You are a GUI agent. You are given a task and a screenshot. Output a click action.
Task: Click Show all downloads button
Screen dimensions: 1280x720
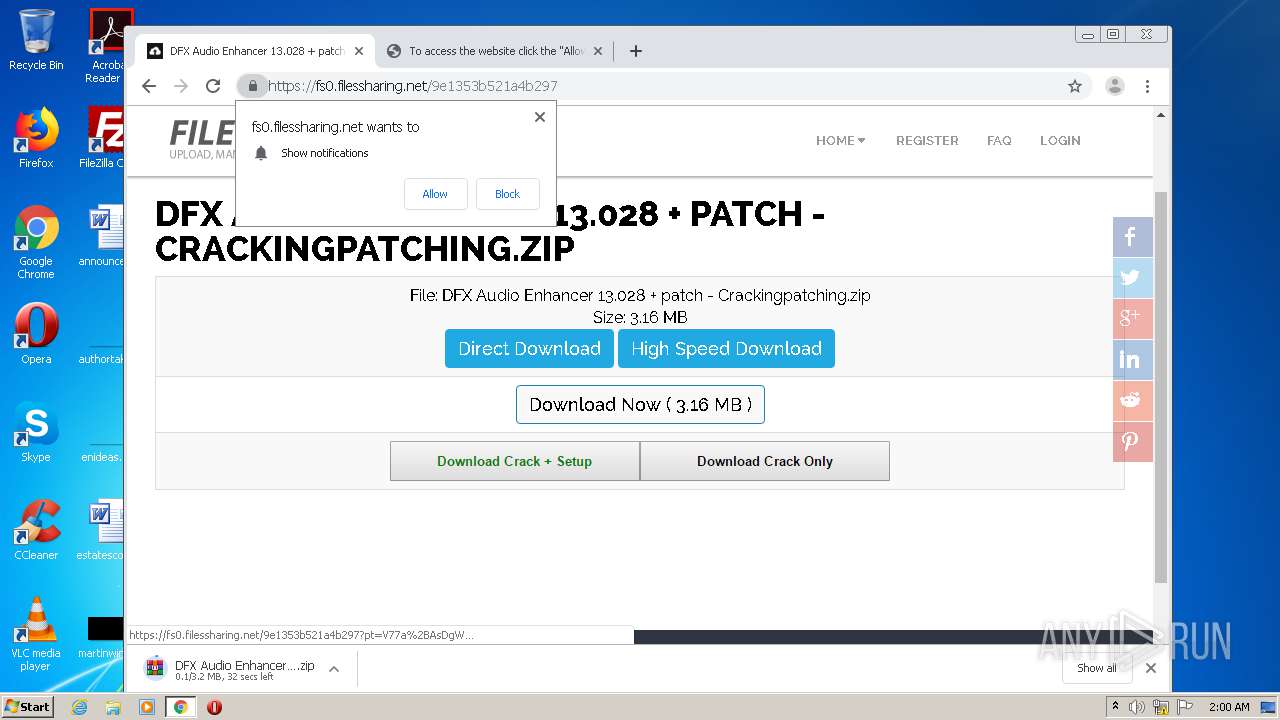[x=1096, y=668]
